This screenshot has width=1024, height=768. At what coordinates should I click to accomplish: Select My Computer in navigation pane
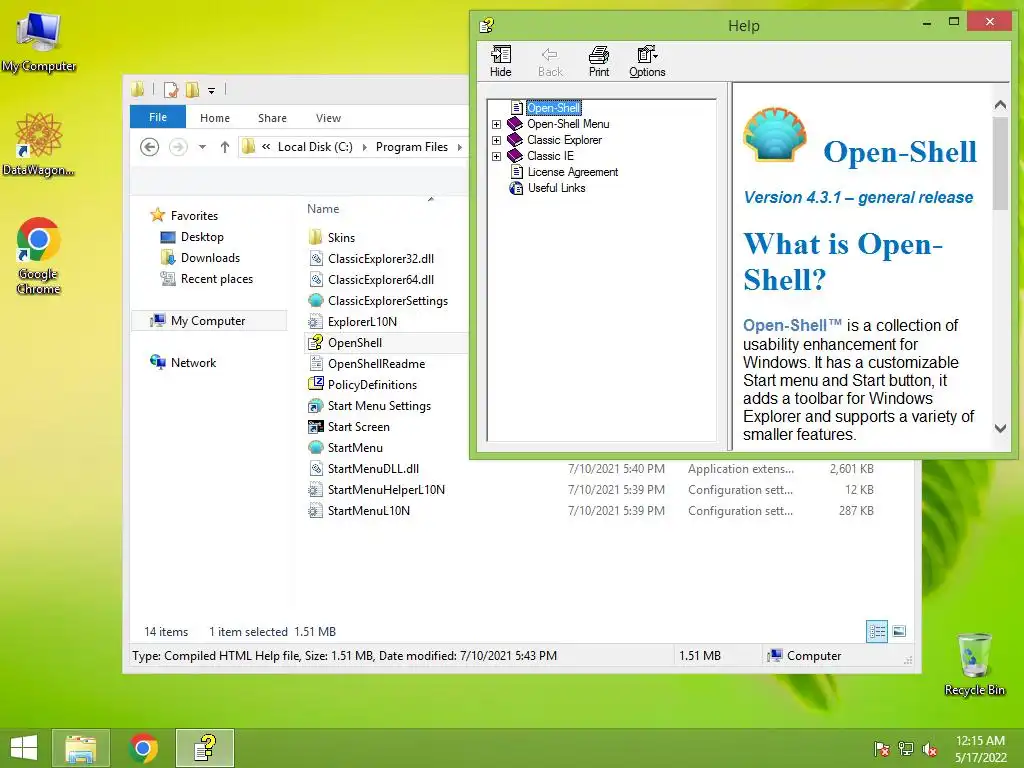pyautogui.click(x=208, y=321)
